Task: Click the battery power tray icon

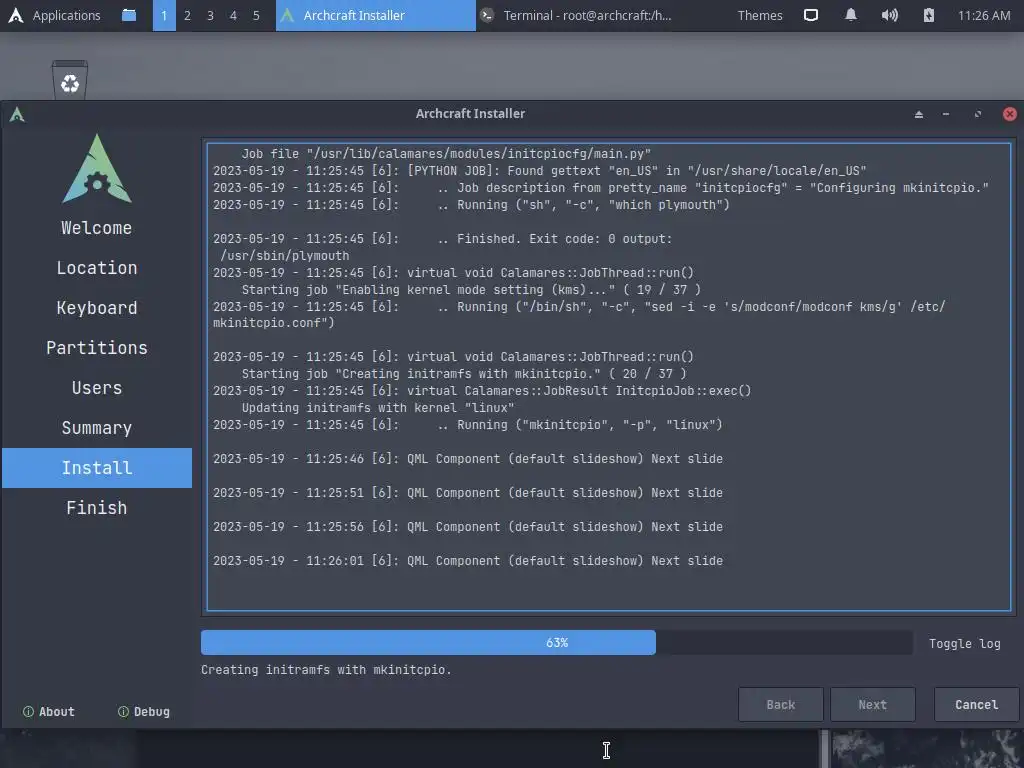Action: [x=929, y=15]
